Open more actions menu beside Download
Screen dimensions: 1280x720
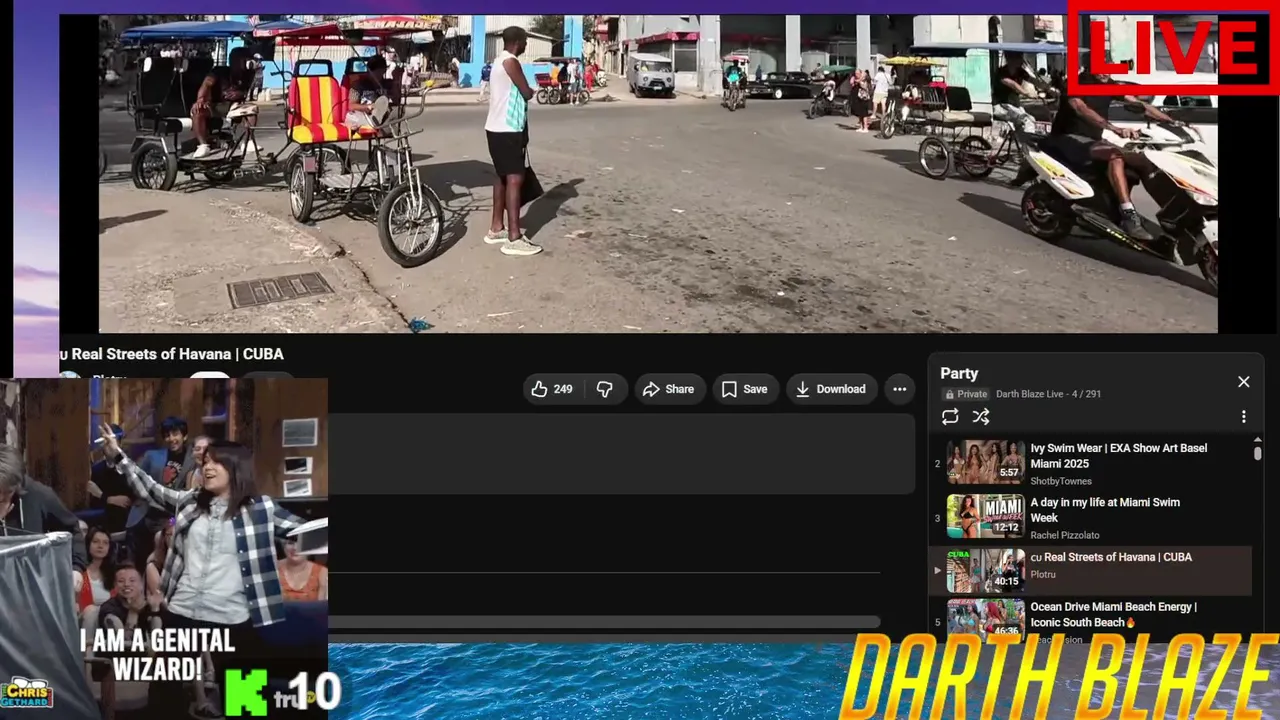click(x=900, y=389)
